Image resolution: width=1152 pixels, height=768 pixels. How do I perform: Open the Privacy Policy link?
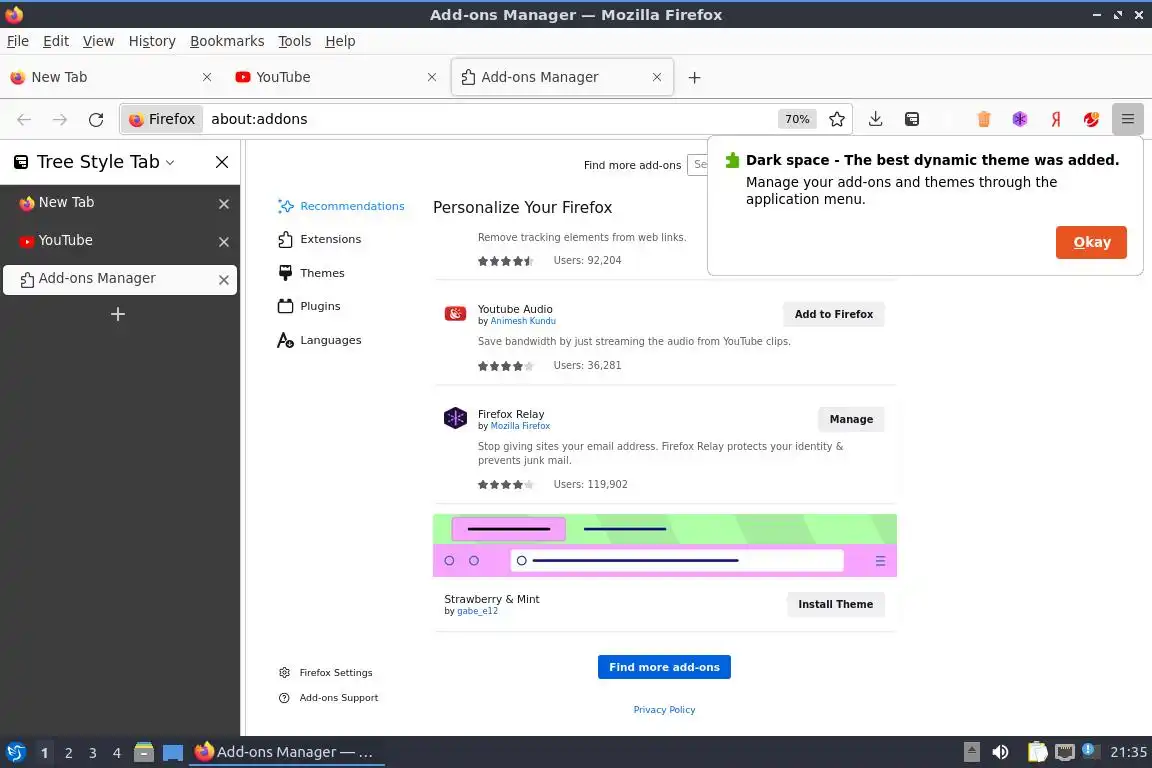pyautogui.click(x=664, y=710)
